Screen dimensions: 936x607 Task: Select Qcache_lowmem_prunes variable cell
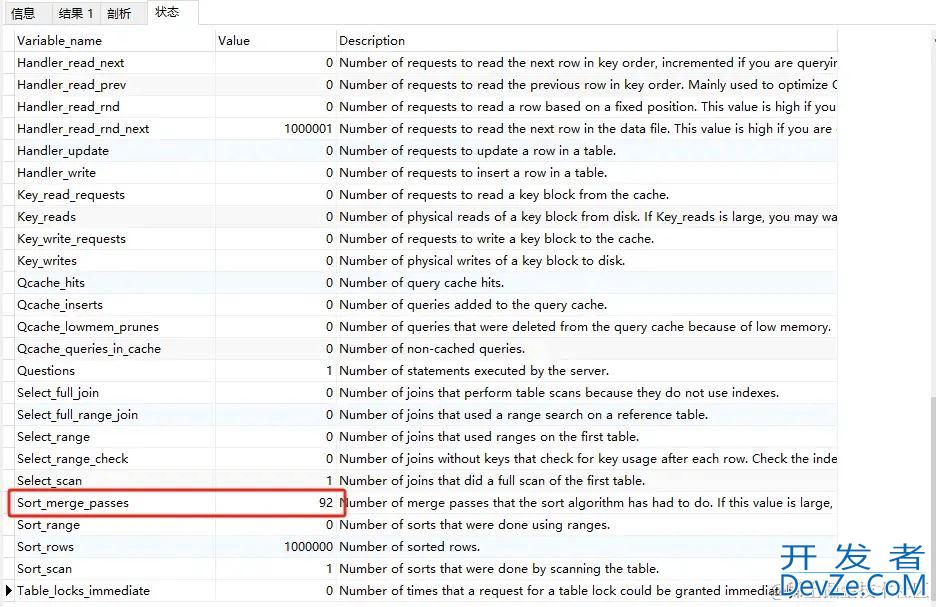pyautogui.click(x=88, y=327)
